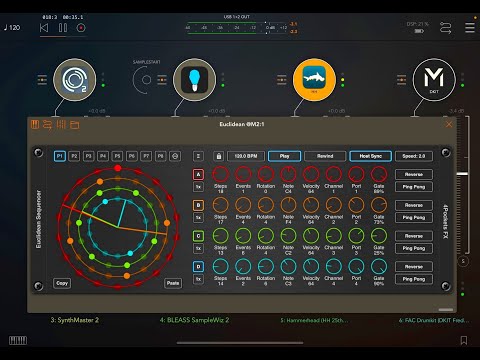Click three-line icon left of Hammerhead node
Viewport: 480px width, 360px height.
click(282, 80)
